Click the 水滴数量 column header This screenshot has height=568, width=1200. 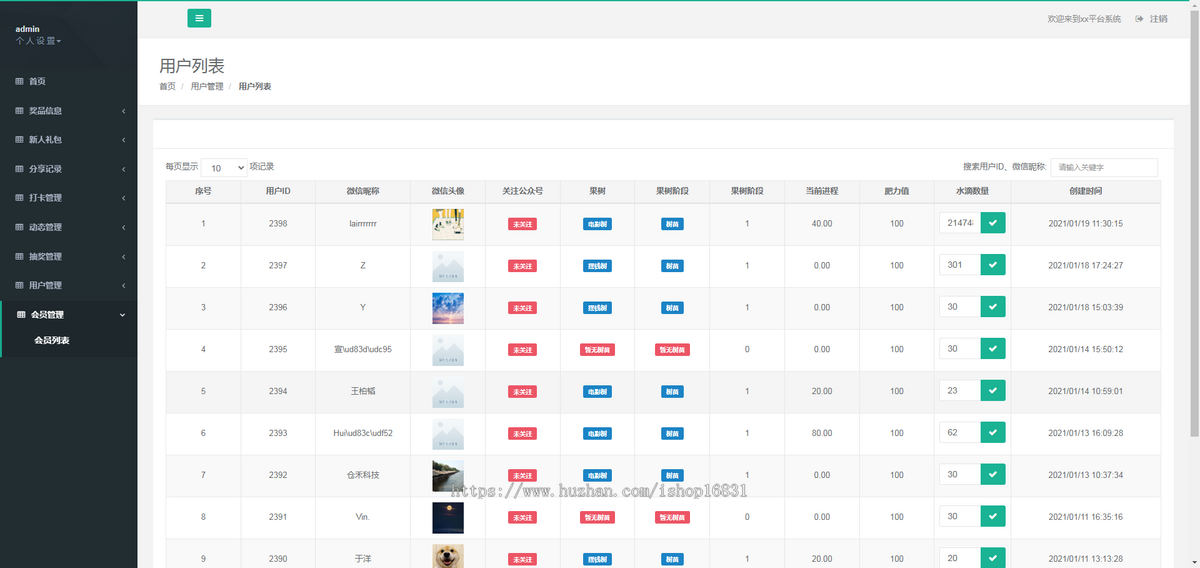972,191
